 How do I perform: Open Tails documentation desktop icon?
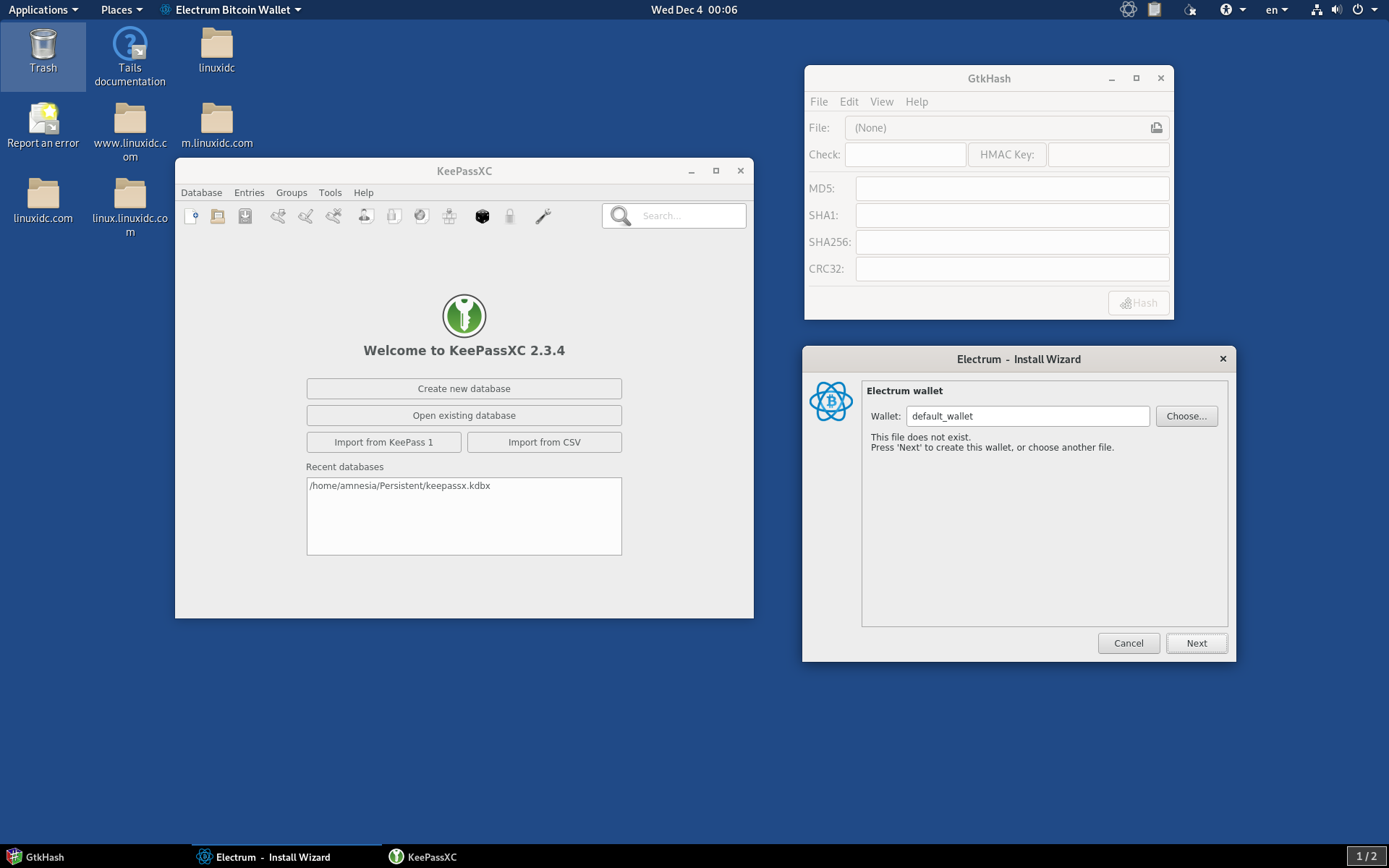pos(130,57)
